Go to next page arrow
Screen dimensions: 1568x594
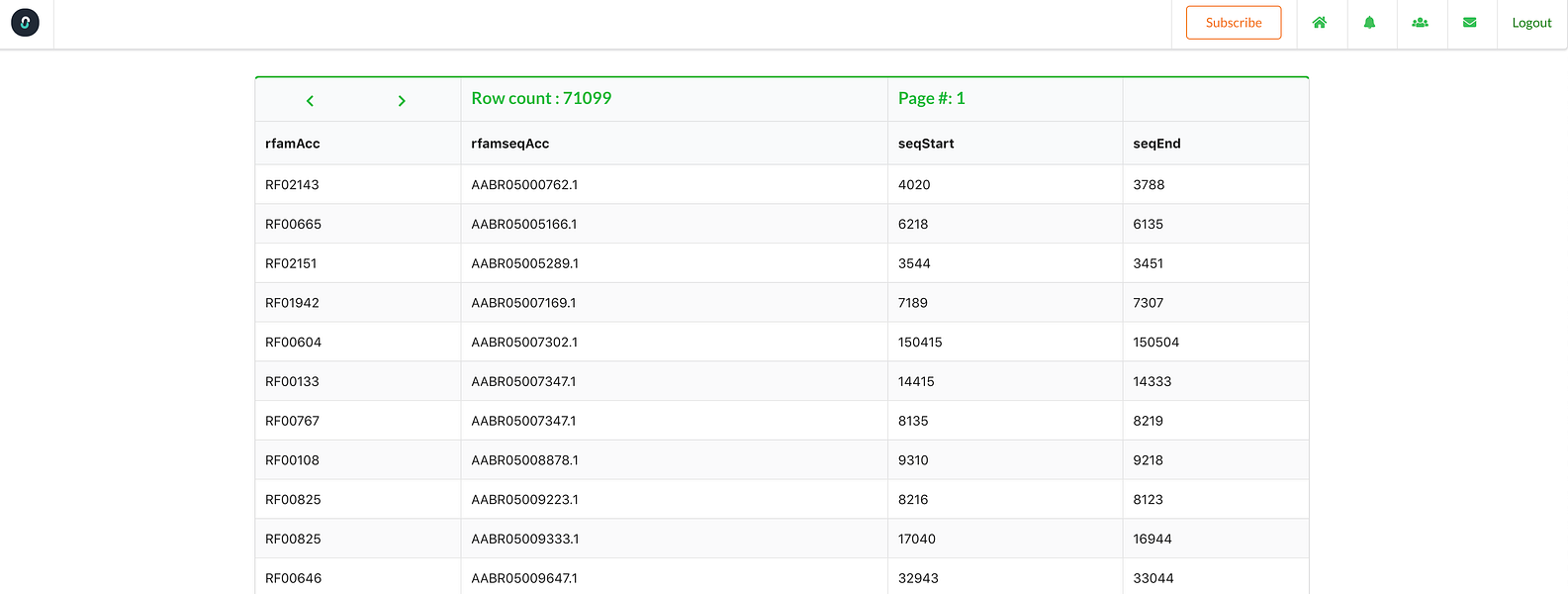(402, 101)
